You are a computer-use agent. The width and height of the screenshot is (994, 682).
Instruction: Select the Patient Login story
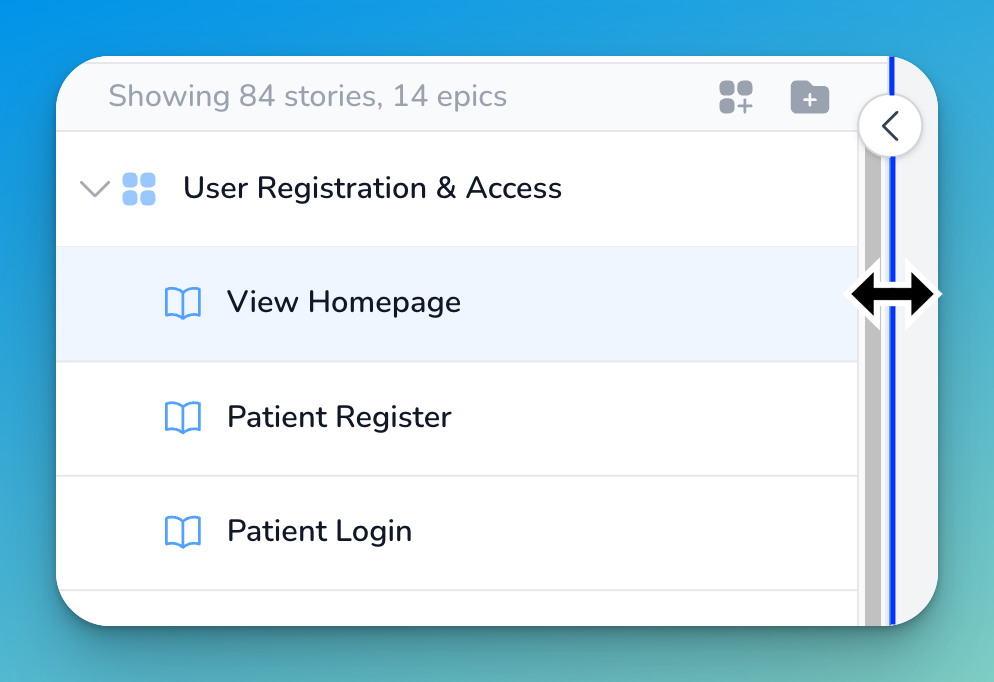tap(319, 531)
